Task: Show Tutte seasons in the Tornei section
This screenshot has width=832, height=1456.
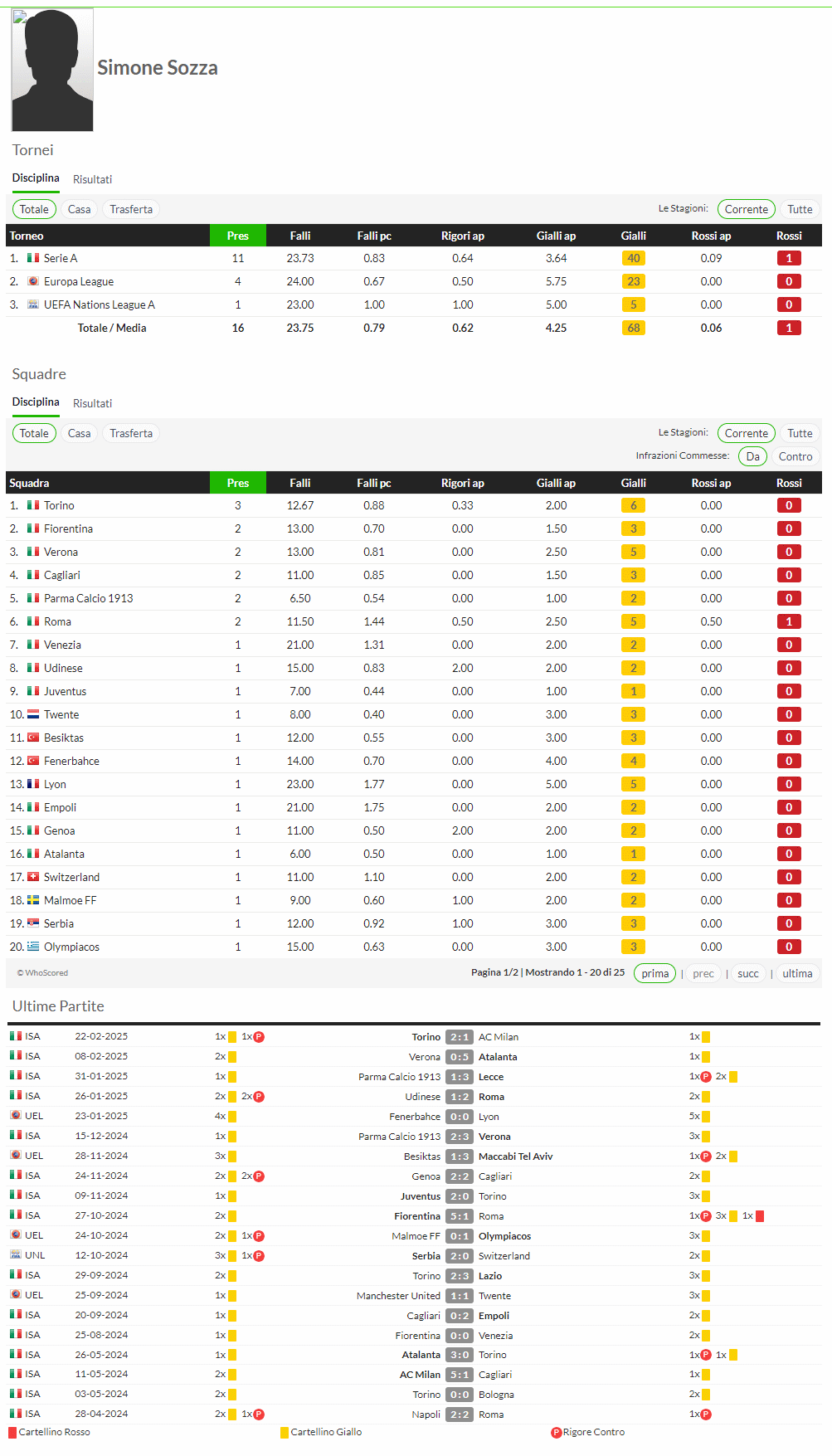Action: click(800, 209)
